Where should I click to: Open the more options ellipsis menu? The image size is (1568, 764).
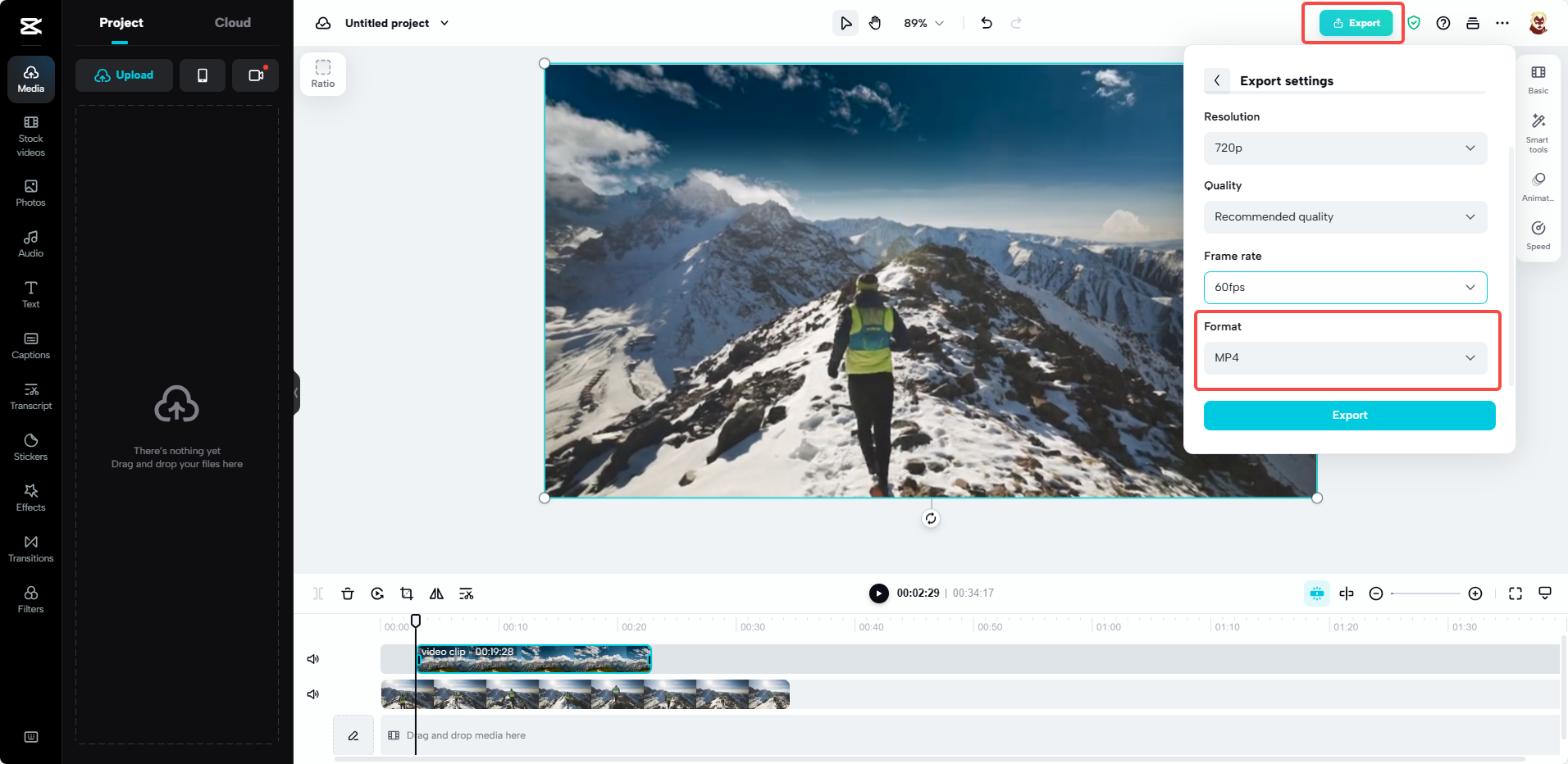coord(1502,23)
